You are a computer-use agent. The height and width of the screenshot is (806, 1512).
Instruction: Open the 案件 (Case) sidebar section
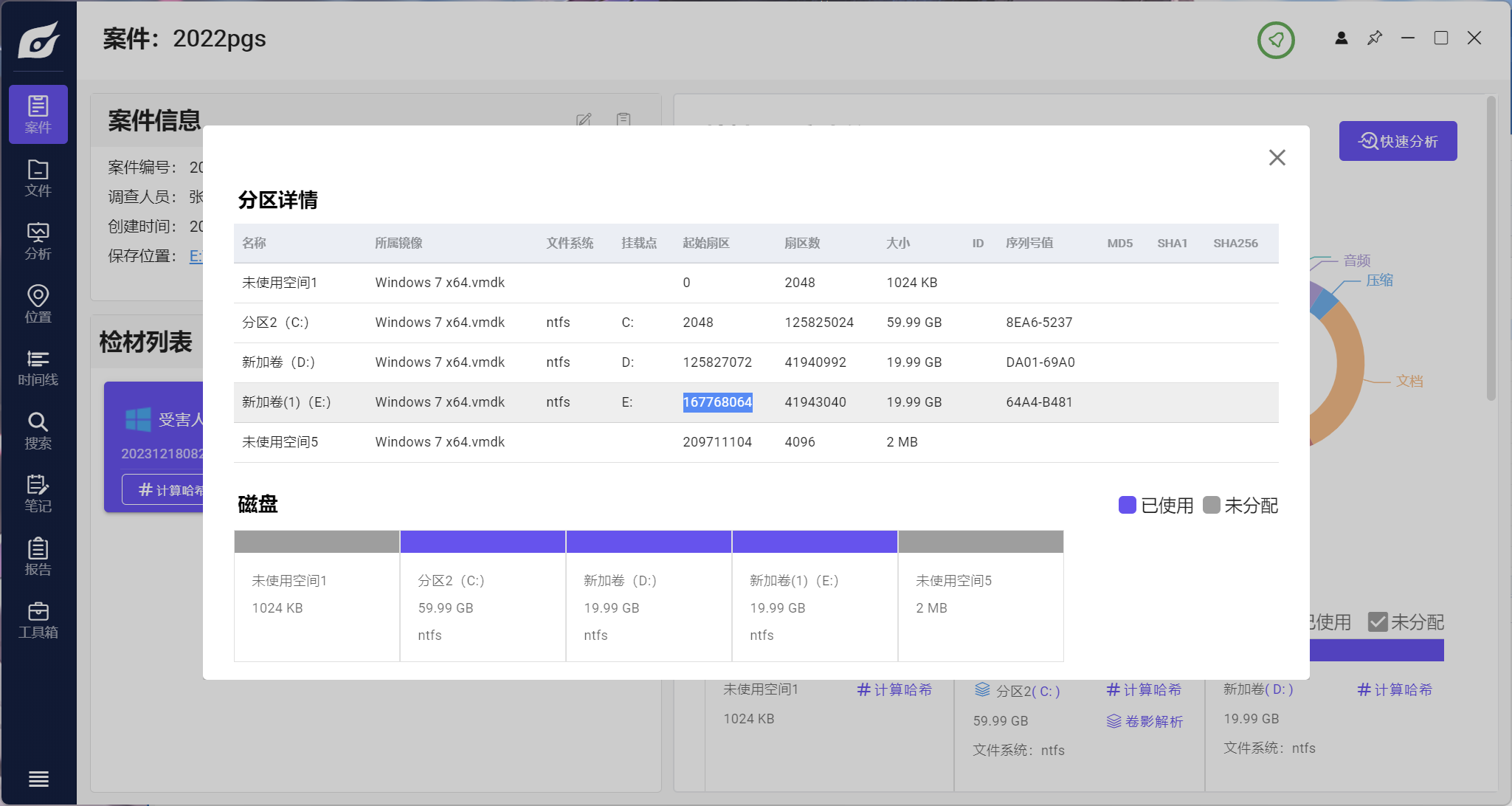[38, 114]
